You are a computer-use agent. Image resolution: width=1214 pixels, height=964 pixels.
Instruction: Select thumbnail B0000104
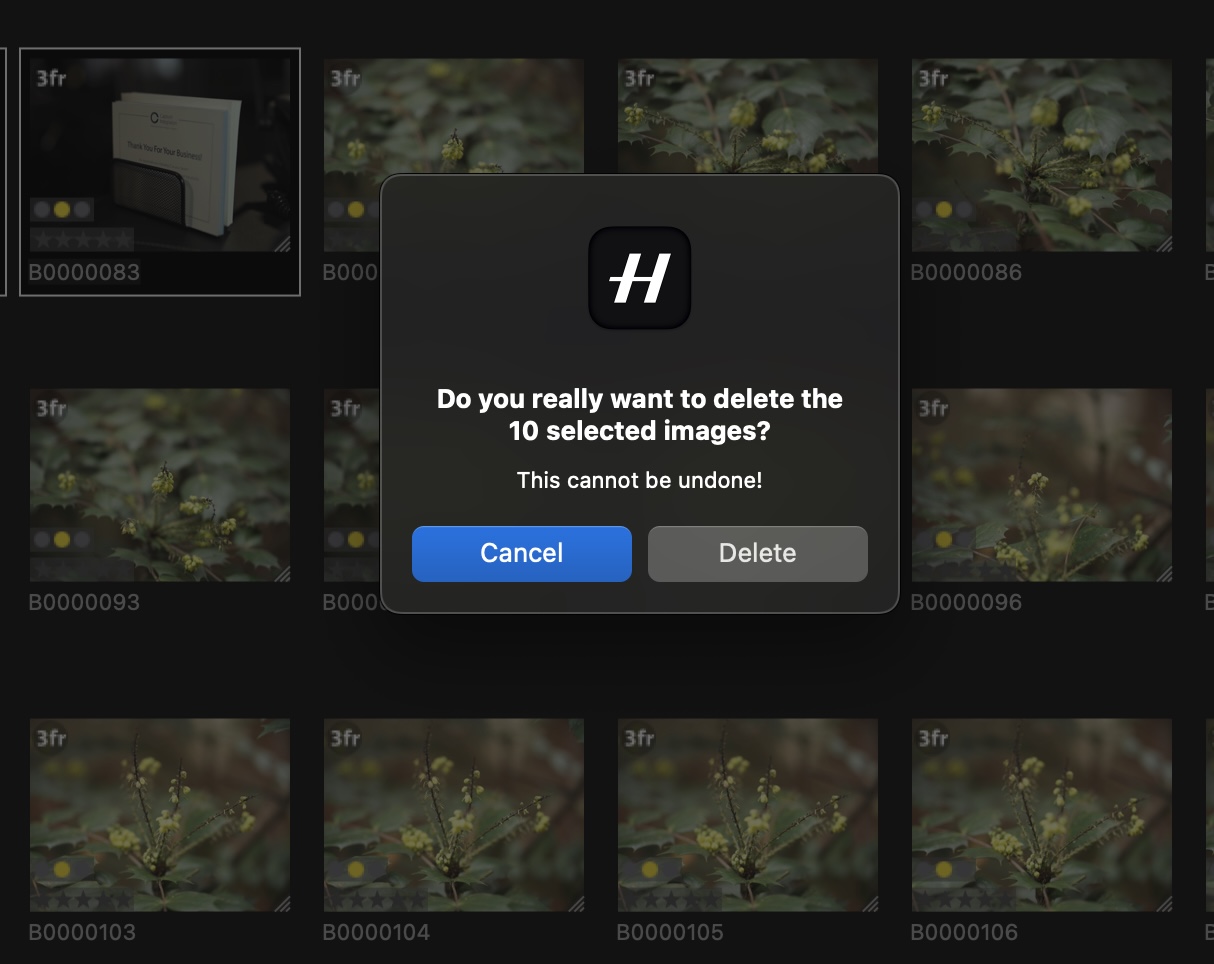[454, 815]
